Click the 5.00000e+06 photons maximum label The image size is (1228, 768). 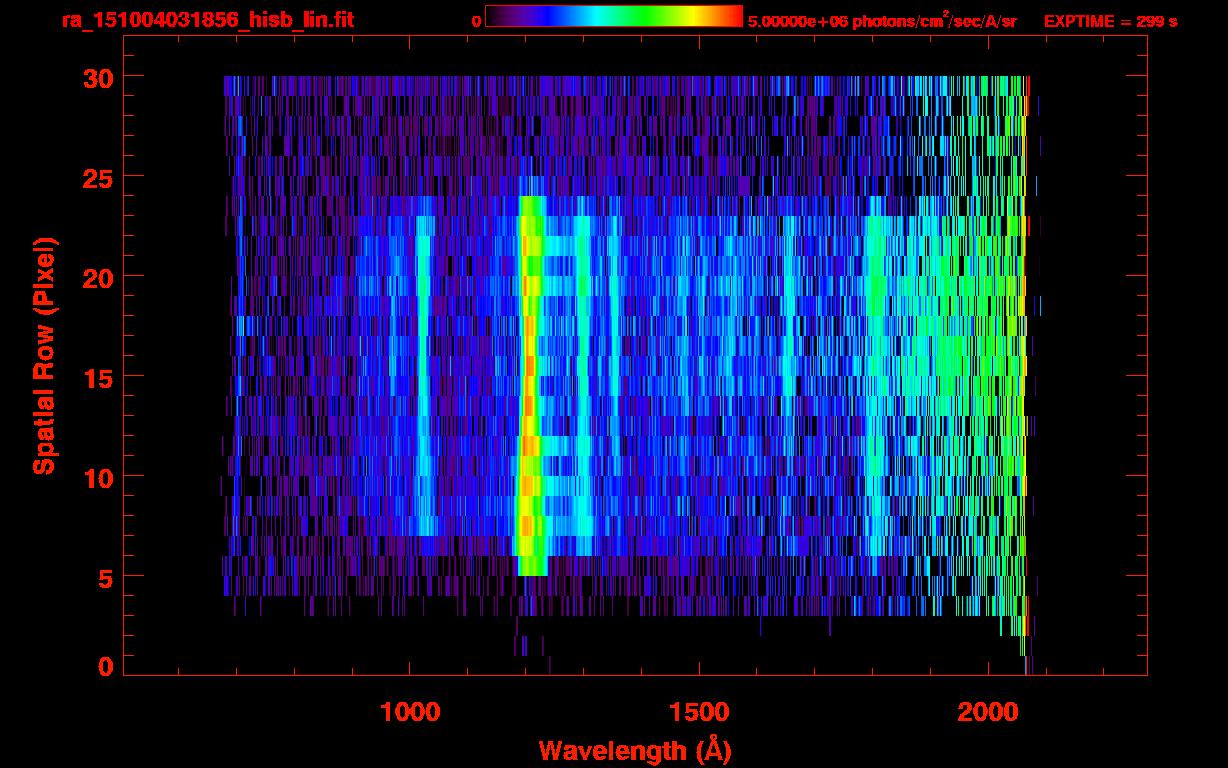click(881, 21)
